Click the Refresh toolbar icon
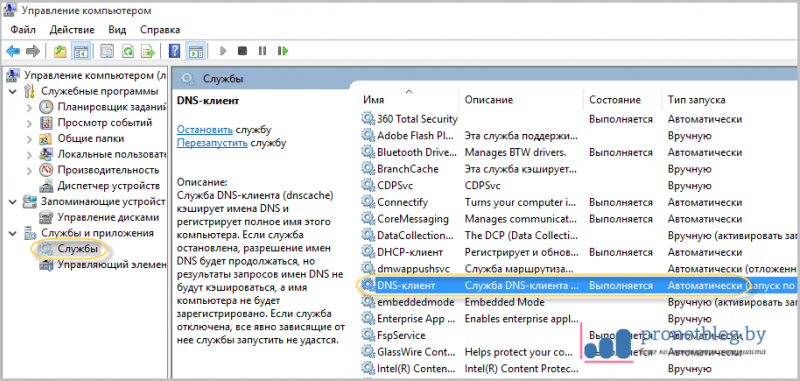The image size is (800, 381). coord(128,51)
